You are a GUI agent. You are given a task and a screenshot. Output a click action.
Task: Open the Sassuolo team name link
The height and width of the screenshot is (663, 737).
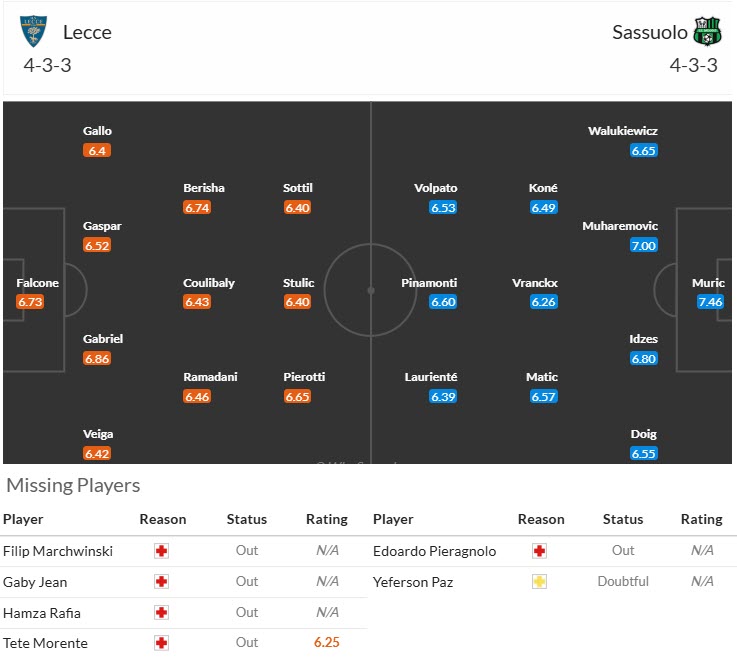click(650, 32)
